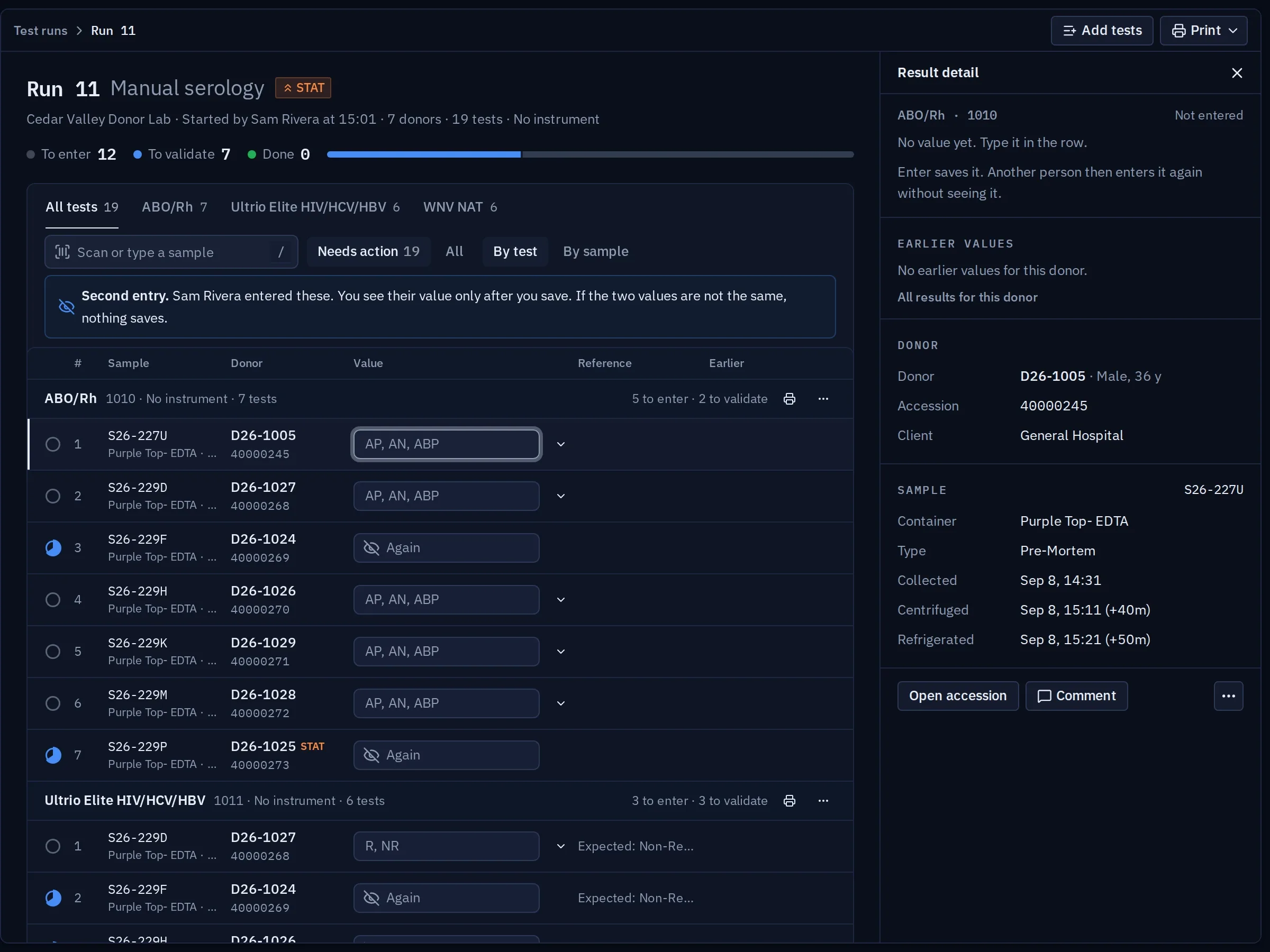
Task: Click the run progress bar
Action: point(589,154)
